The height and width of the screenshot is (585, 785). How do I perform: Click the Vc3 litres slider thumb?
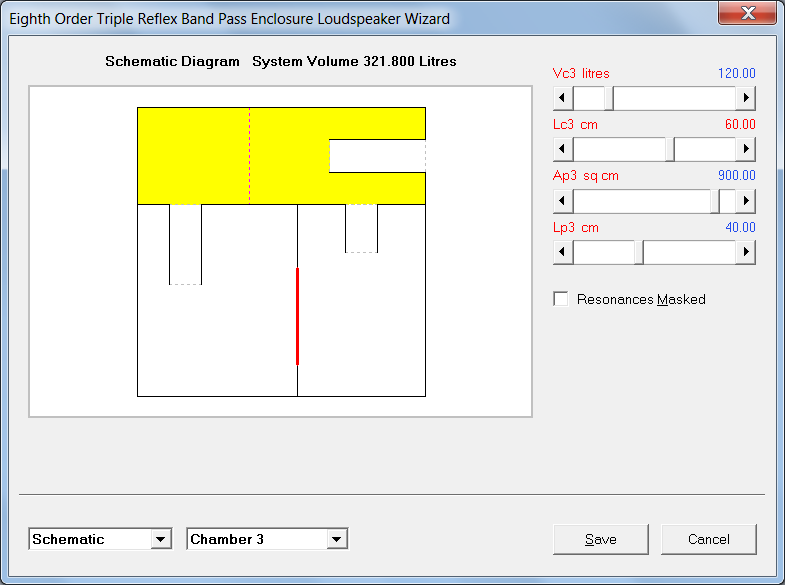tap(609, 98)
